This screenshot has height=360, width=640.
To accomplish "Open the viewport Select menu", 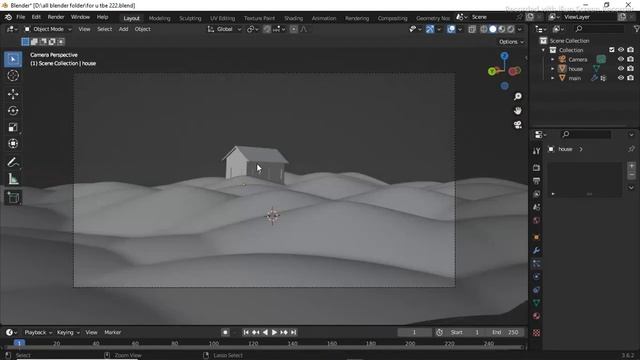I will click(x=104, y=29).
